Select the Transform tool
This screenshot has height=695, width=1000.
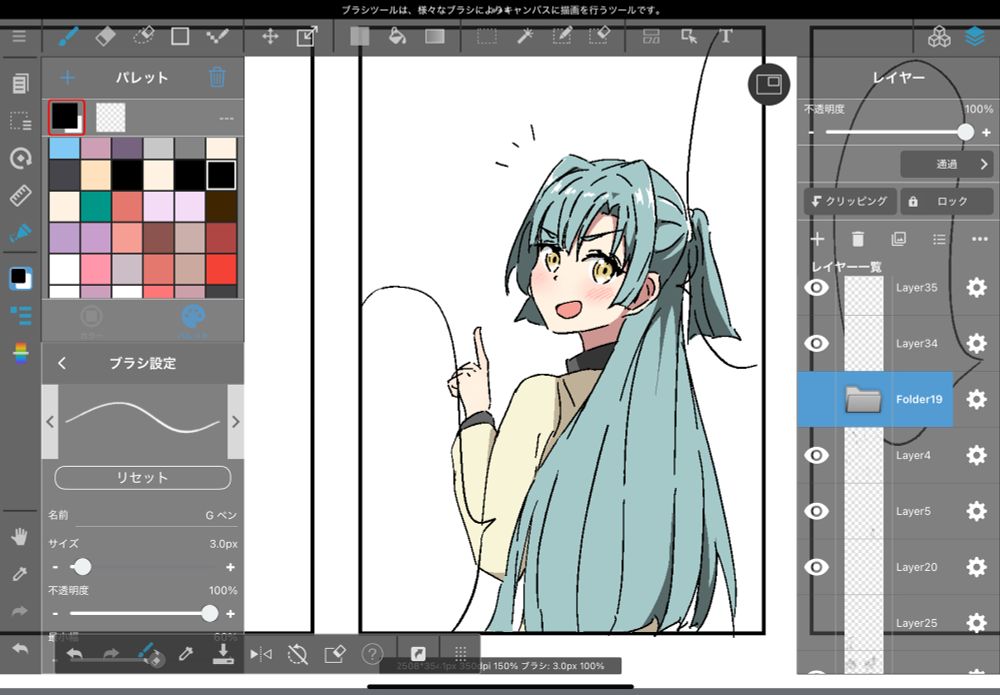pos(307,36)
